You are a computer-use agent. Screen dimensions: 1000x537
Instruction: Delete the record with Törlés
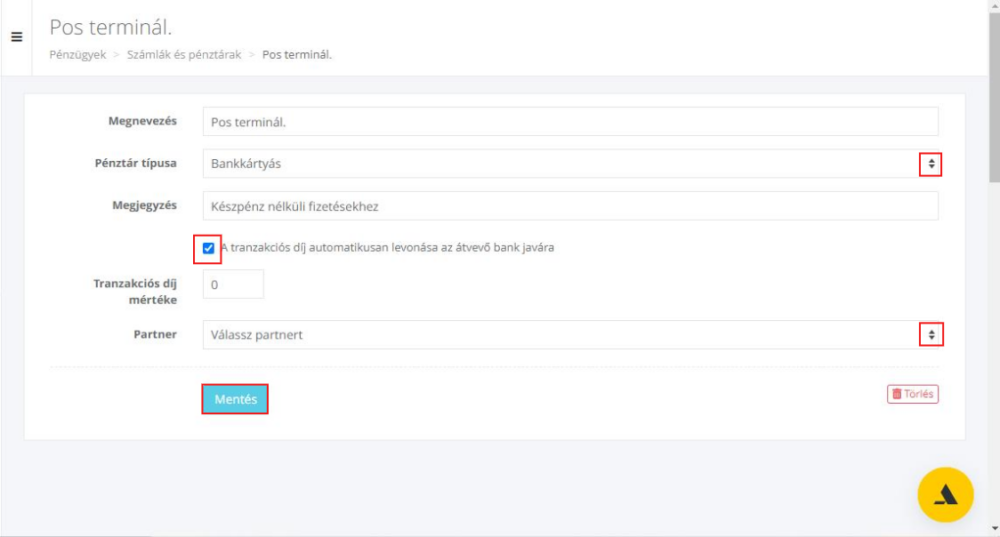(913, 394)
